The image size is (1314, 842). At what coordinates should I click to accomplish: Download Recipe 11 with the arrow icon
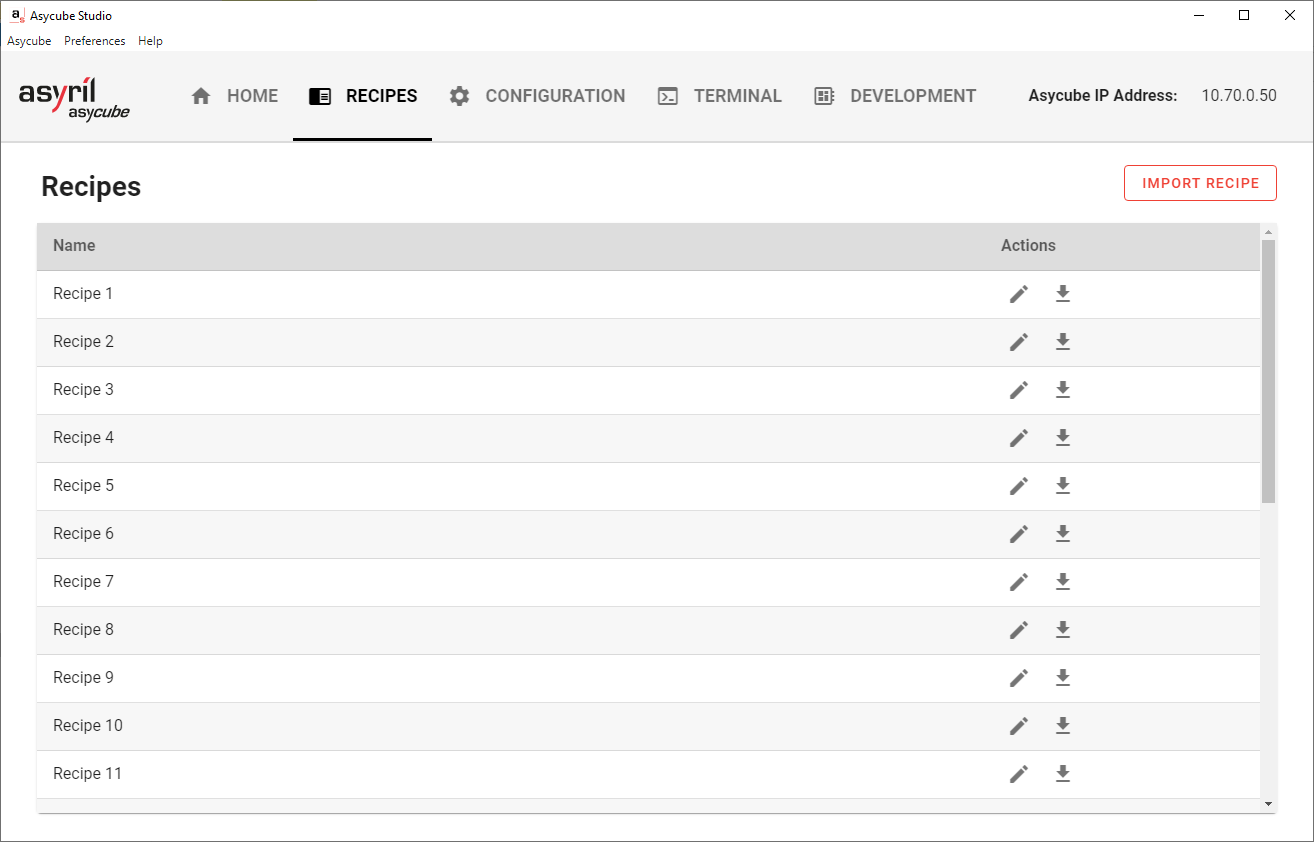tap(1063, 774)
